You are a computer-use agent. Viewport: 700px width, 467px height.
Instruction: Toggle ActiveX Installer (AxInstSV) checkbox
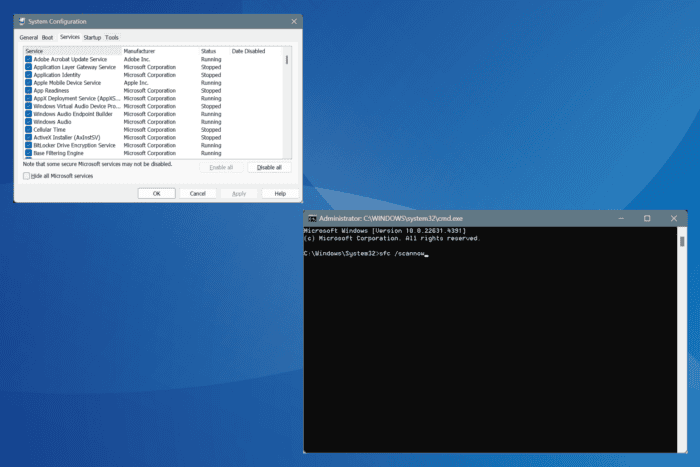(x=29, y=137)
